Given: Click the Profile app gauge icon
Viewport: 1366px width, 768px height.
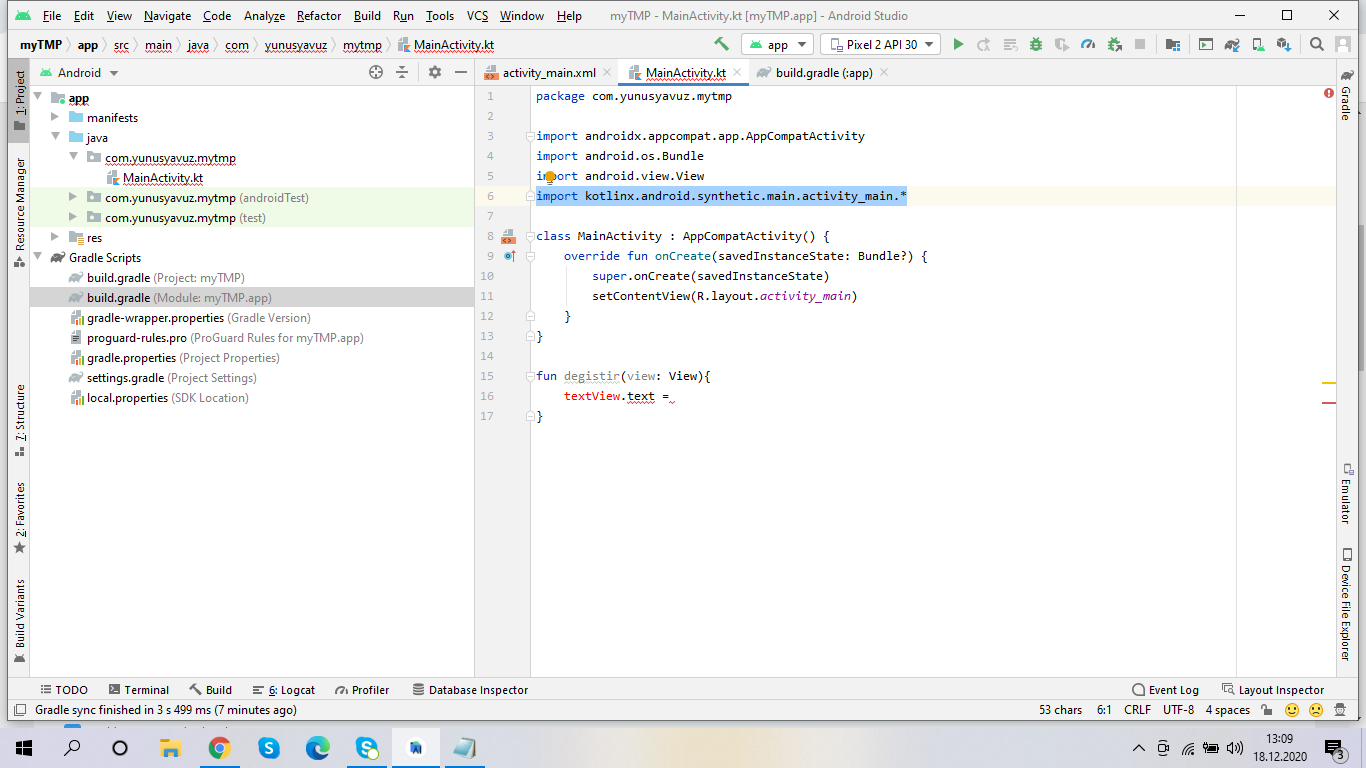Looking at the screenshot, I should click(1088, 44).
